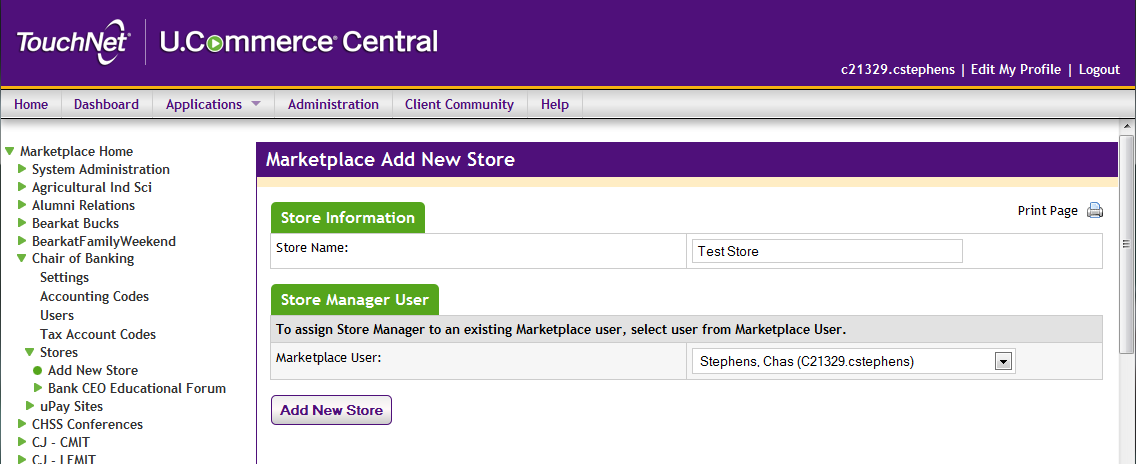Expand the CHSS Conferences arrow
1136x464 pixels.
[x=22, y=424]
